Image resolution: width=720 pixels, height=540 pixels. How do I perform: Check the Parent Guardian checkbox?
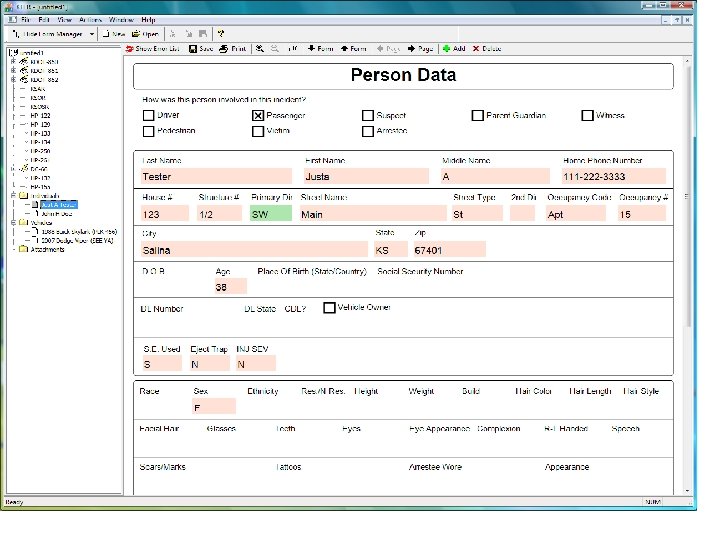pyautogui.click(x=478, y=115)
